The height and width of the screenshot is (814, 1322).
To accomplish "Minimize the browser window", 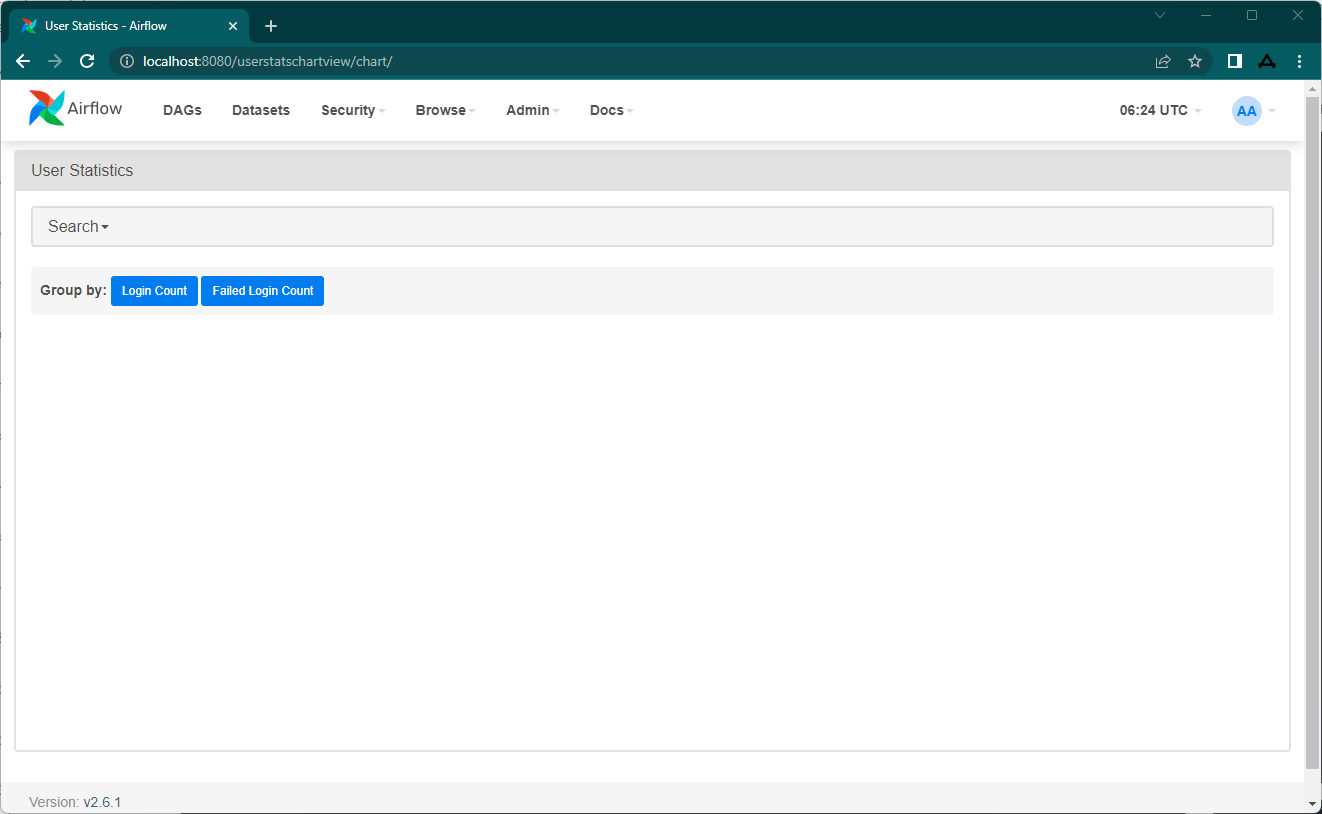I will pos(1206,15).
